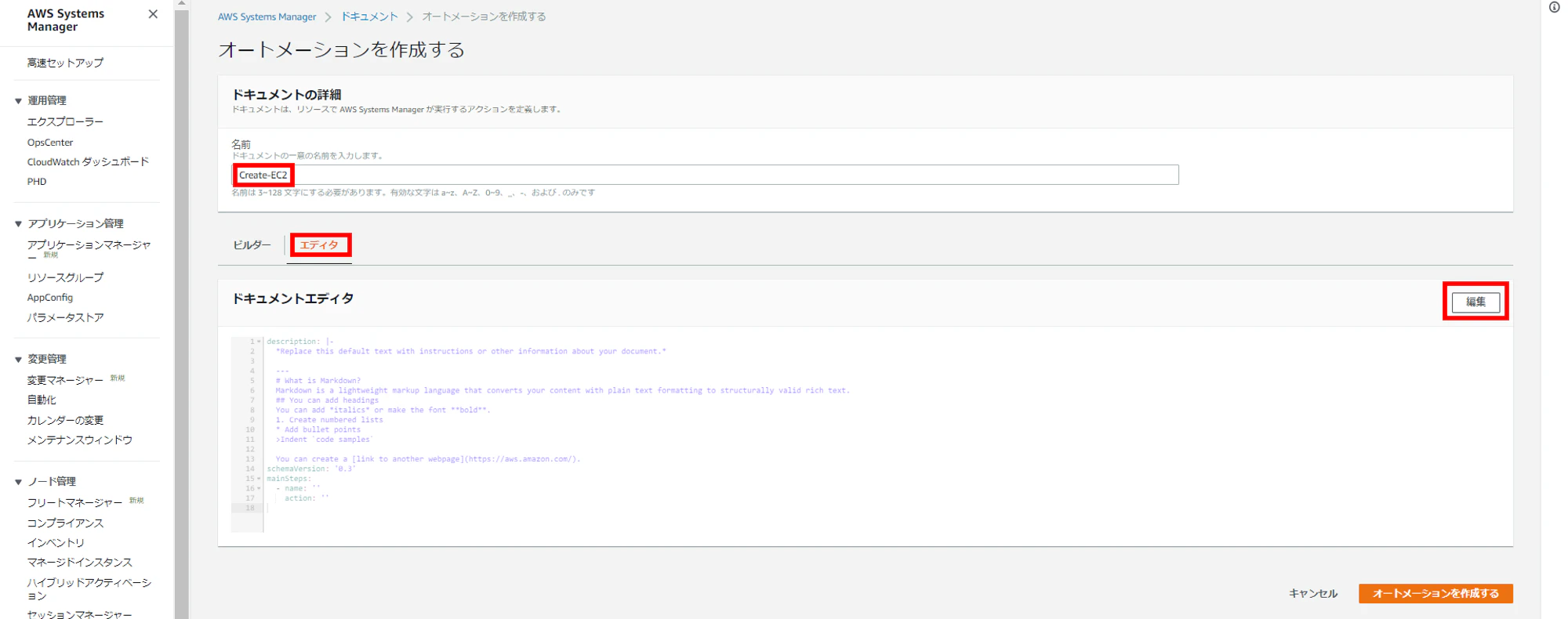Click the document name field containing Create-EC2

[x=705, y=175]
